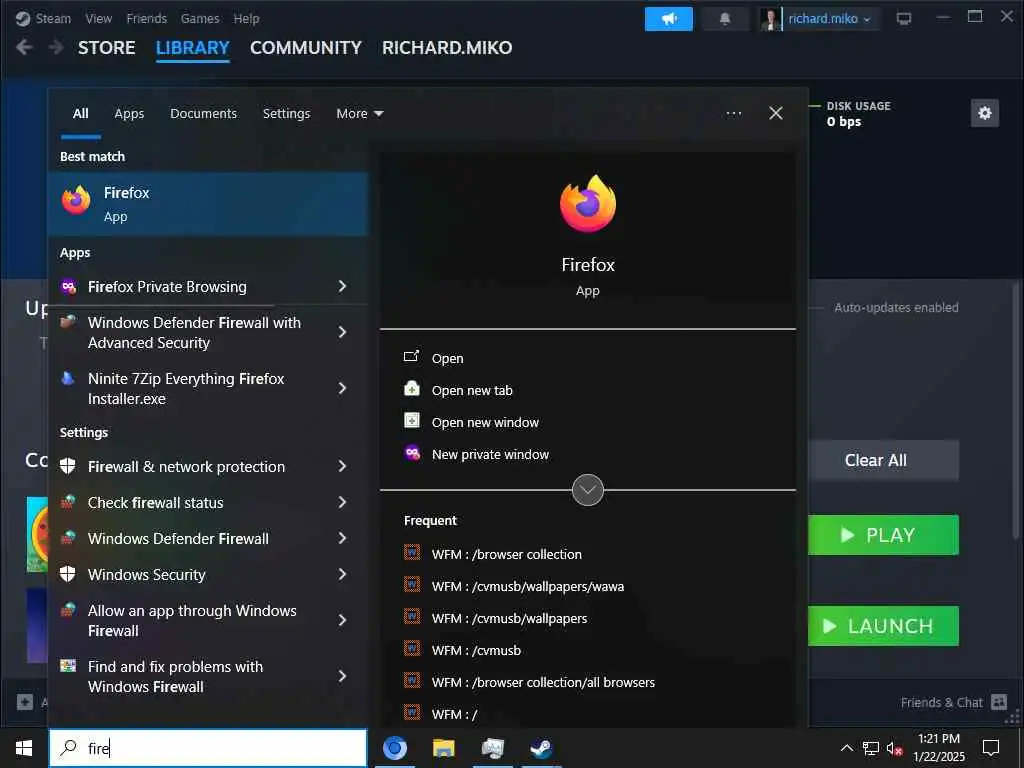This screenshot has width=1024, height=768.
Task: Expand Check firewall status arrow
Action: point(342,502)
